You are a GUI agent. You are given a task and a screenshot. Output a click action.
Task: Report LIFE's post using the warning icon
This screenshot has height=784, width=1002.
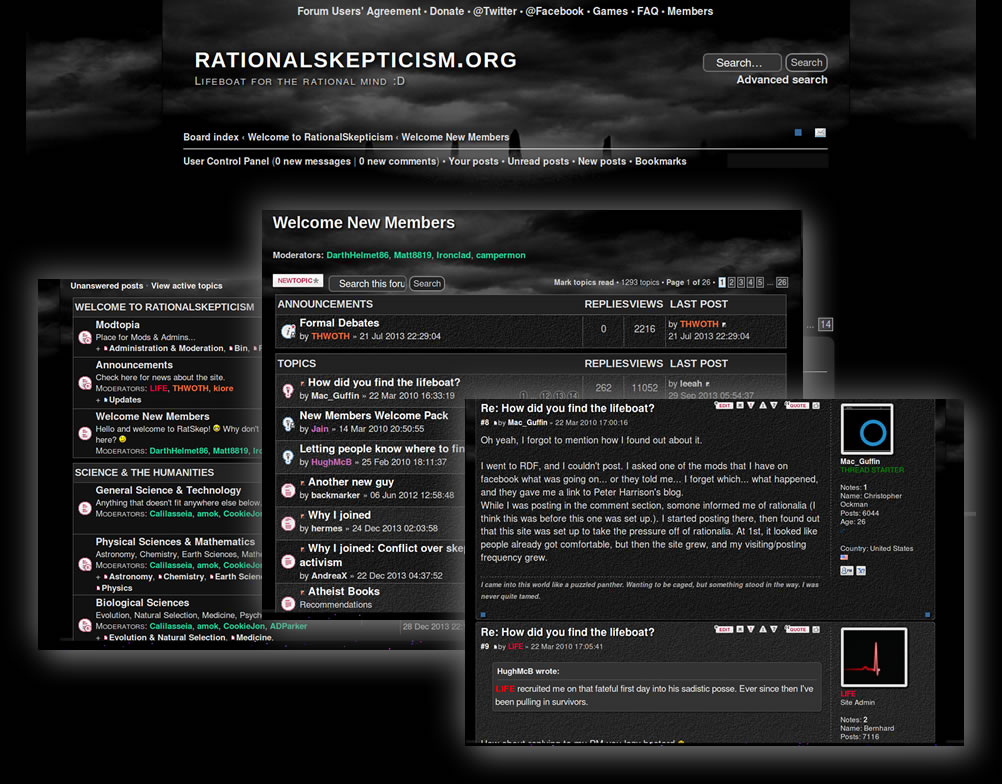(x=750, y=630)
